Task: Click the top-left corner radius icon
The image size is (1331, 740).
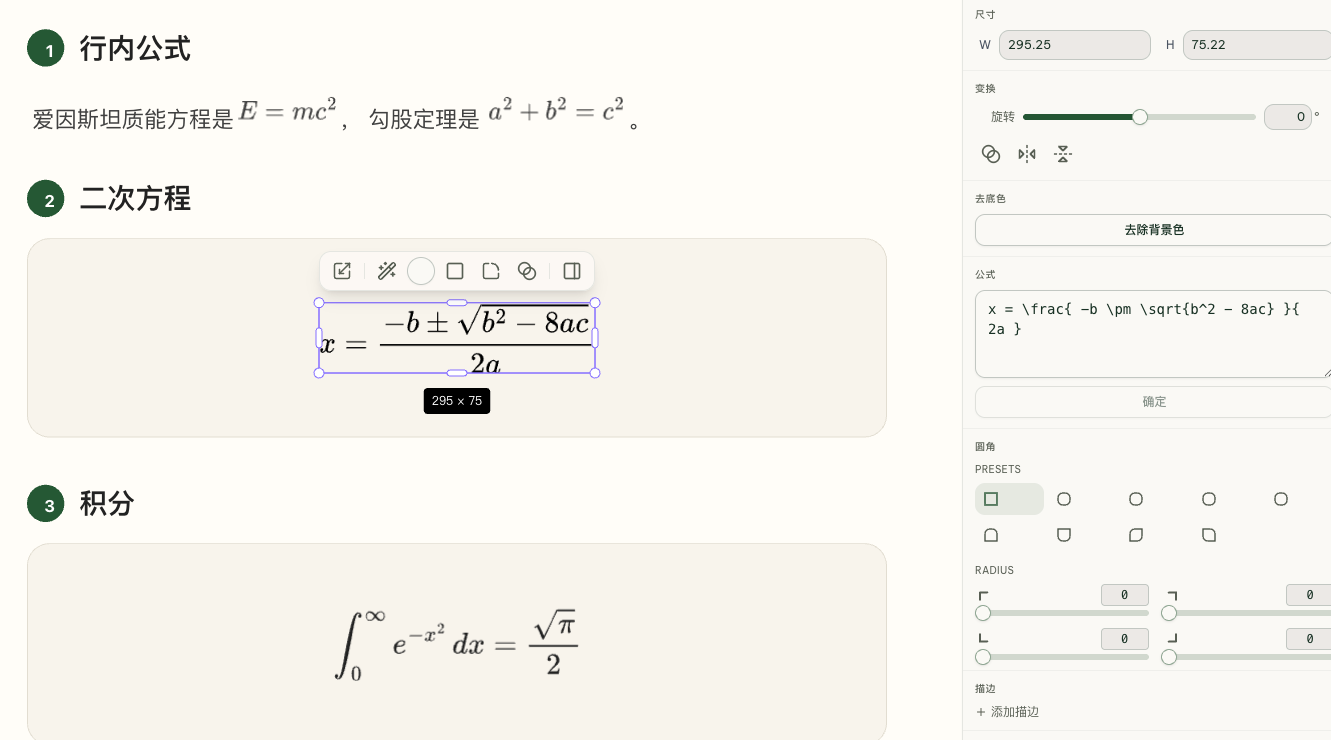Action: click(x=983, y=596)
